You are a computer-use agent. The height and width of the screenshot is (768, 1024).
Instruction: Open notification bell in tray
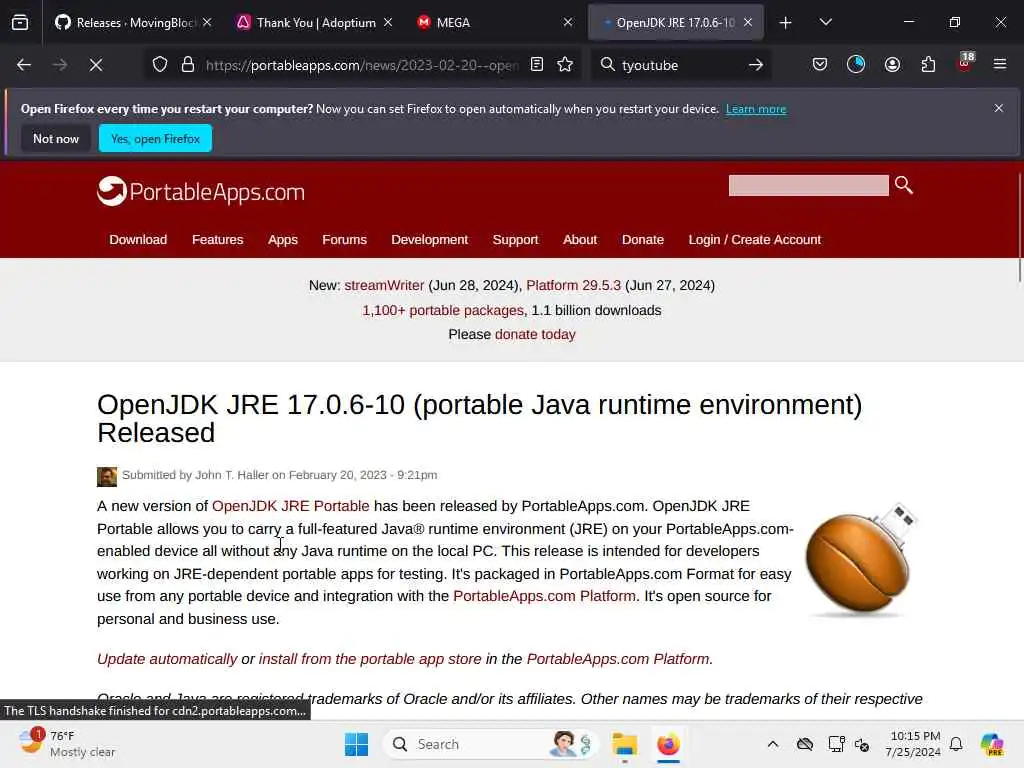click(956, 744)
